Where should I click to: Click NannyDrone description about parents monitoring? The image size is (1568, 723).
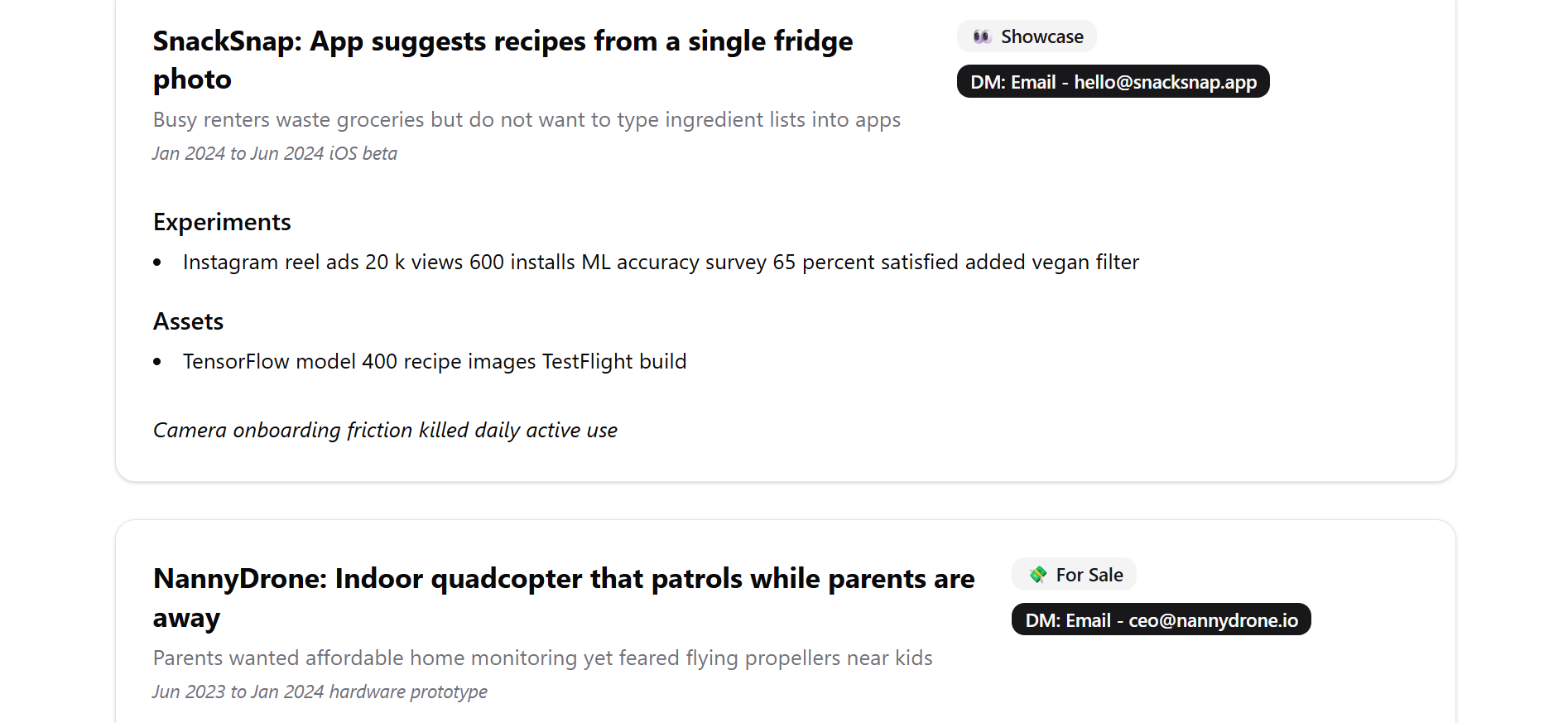542,658
